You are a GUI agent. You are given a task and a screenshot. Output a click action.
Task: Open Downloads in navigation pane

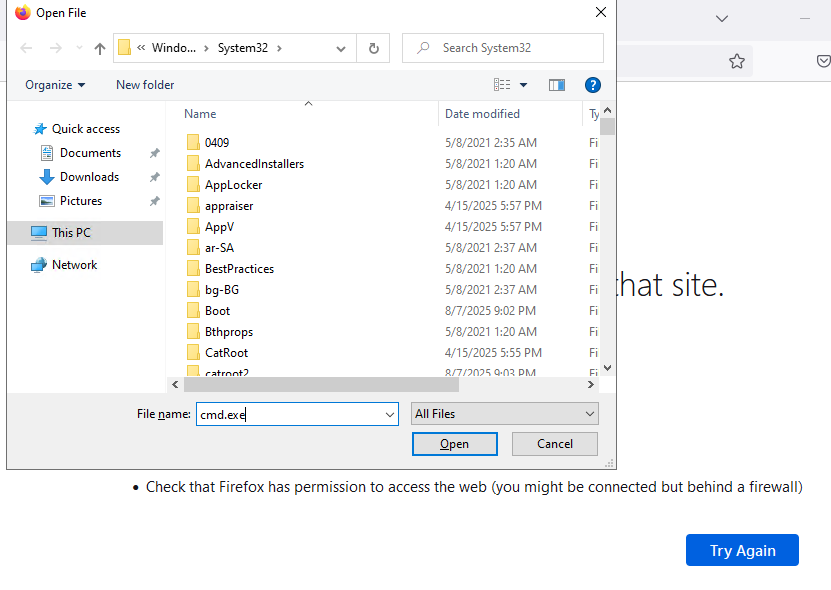pyautogui.click(x=89, y=177)
